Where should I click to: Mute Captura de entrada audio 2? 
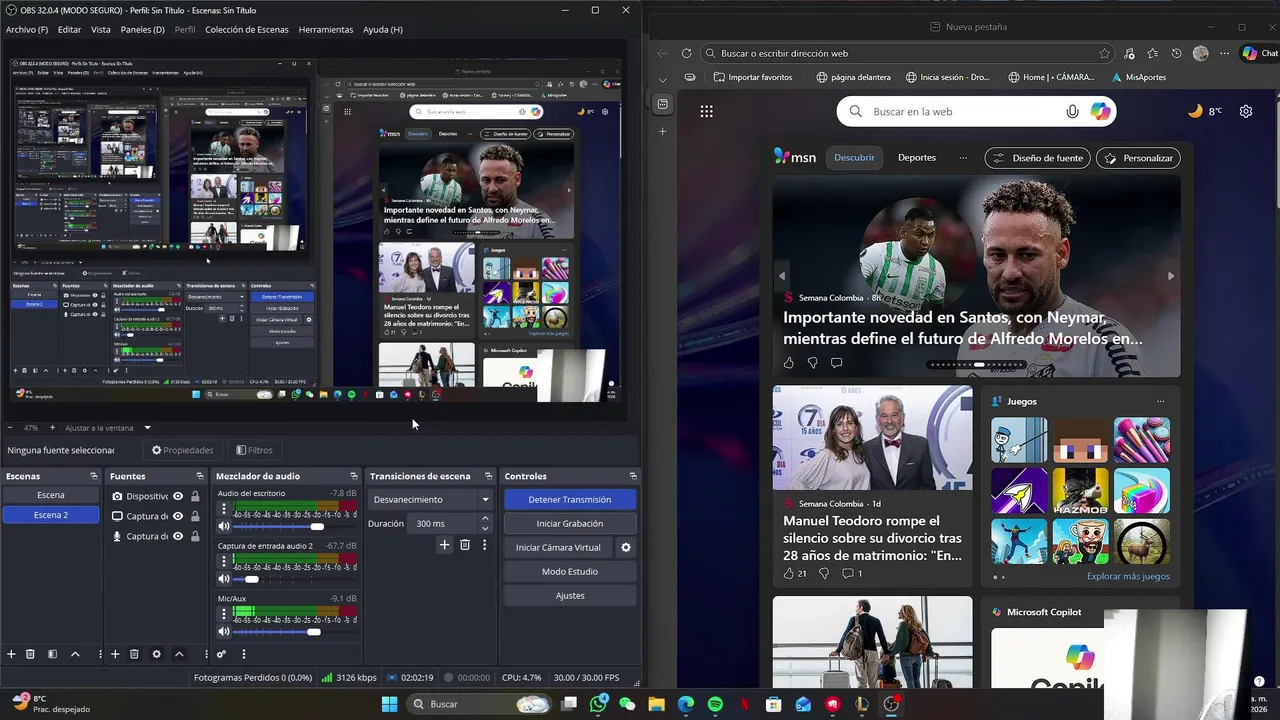224,579
